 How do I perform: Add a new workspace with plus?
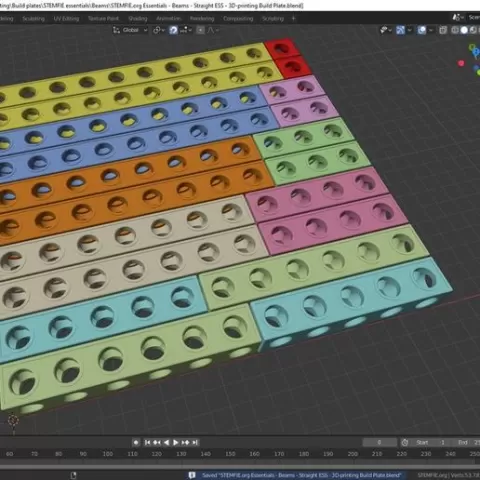point(293,19)
